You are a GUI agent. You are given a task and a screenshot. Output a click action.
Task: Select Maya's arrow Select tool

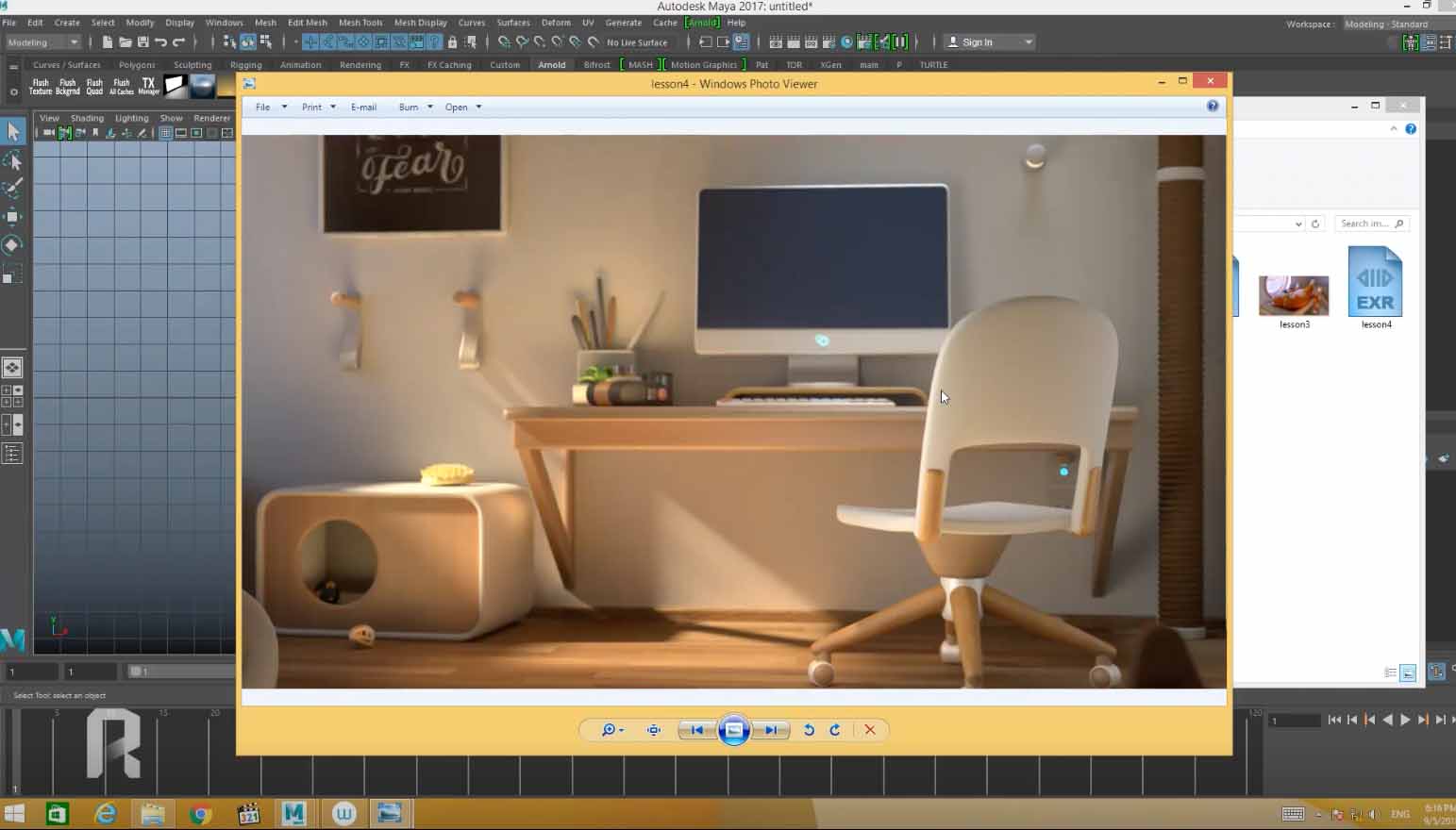click(13, 132)
